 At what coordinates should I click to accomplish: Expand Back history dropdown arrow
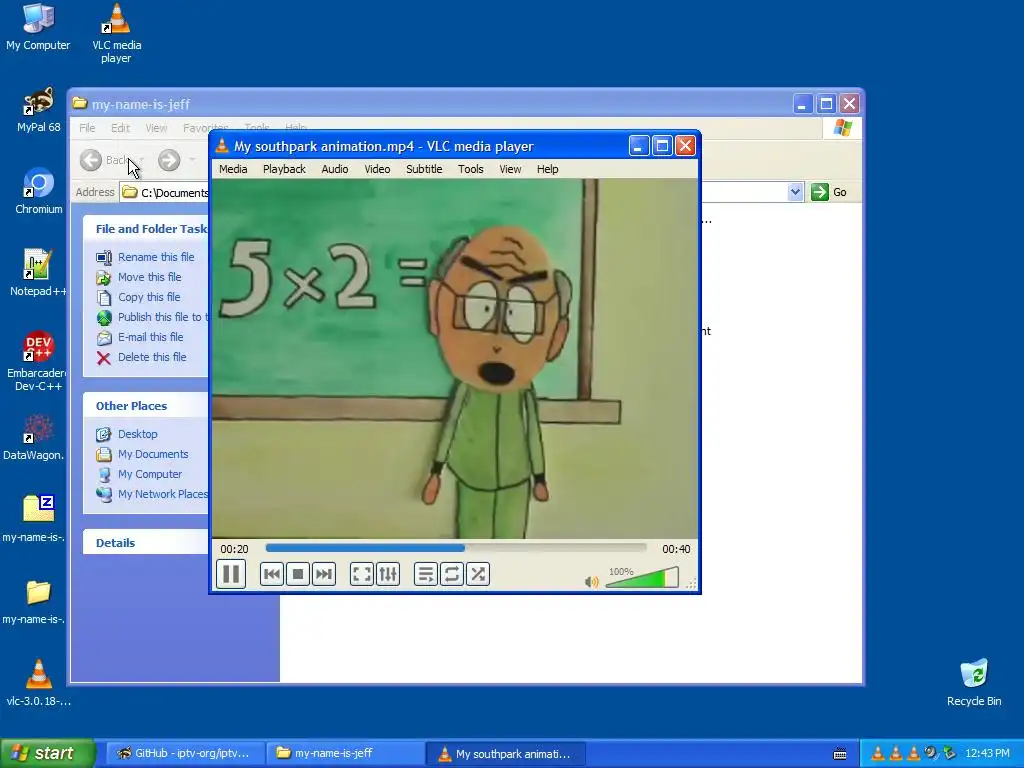141,160
